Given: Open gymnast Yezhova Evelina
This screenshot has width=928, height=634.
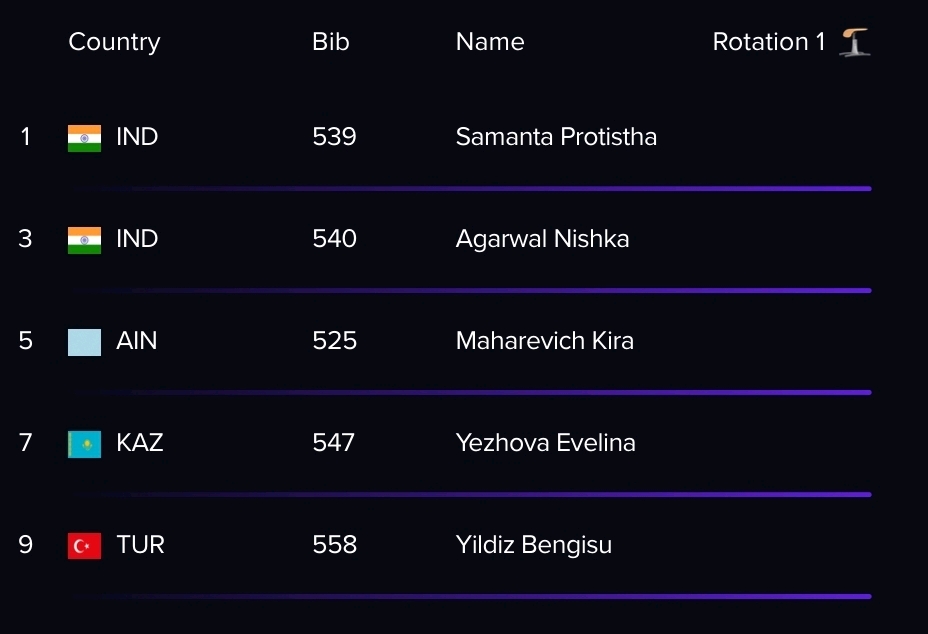Looking at the screenshot, I should click(x=546, y=443).
